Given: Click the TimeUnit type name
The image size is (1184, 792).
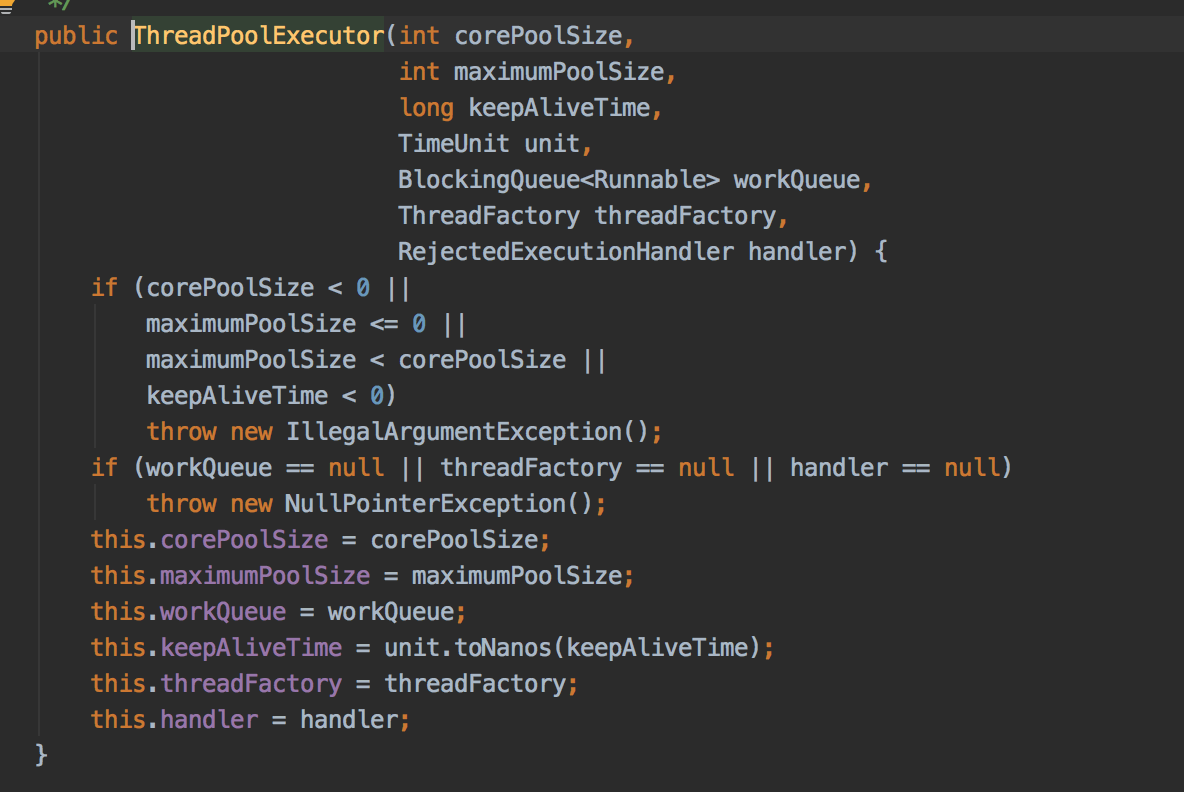Looking at the screenshot, I should pos(454,144).
